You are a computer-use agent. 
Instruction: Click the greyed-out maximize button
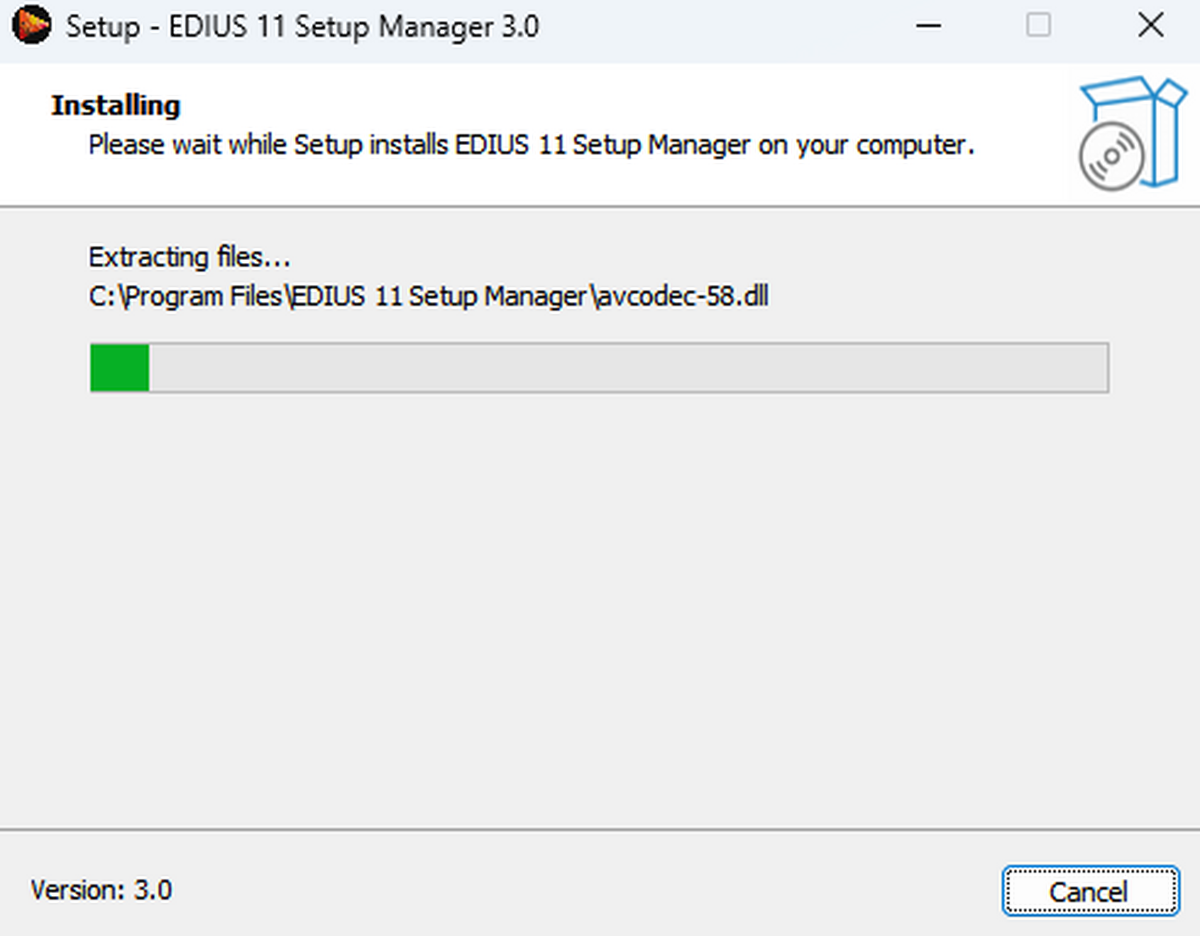(1039, 26)
